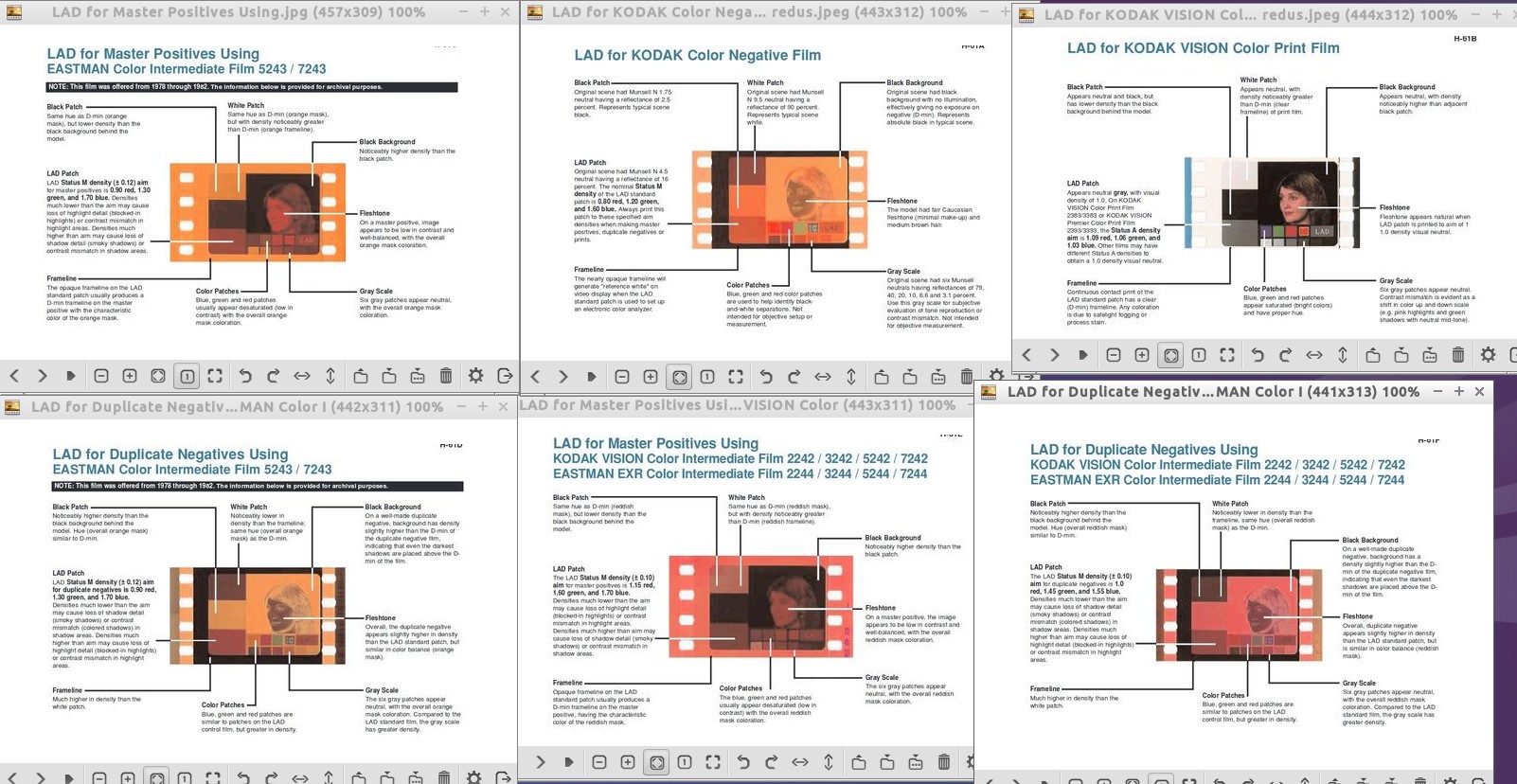Viewport: 1517px width, 784px height.
Task: Flip horizontally in KODAK VISION Col window
Action: [x=1314, y=355]
